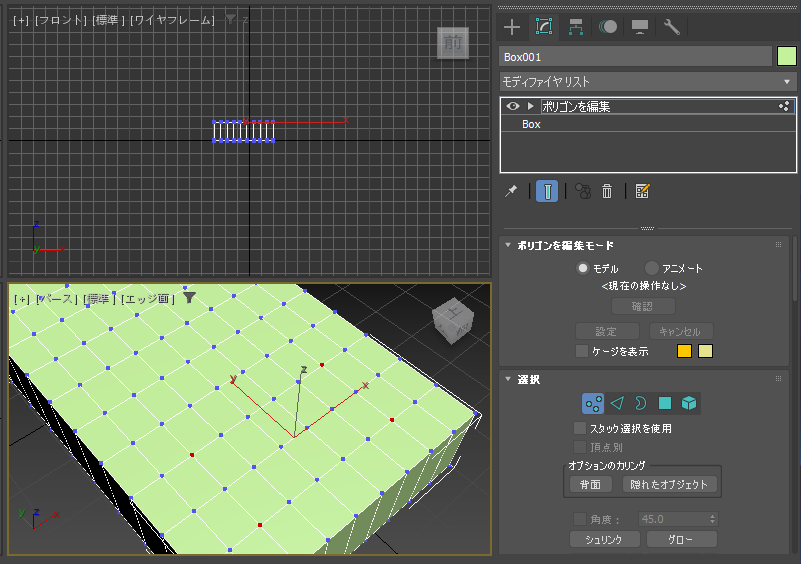
Task: Click the ViewCube in perspective viewport
Action: 453,323
